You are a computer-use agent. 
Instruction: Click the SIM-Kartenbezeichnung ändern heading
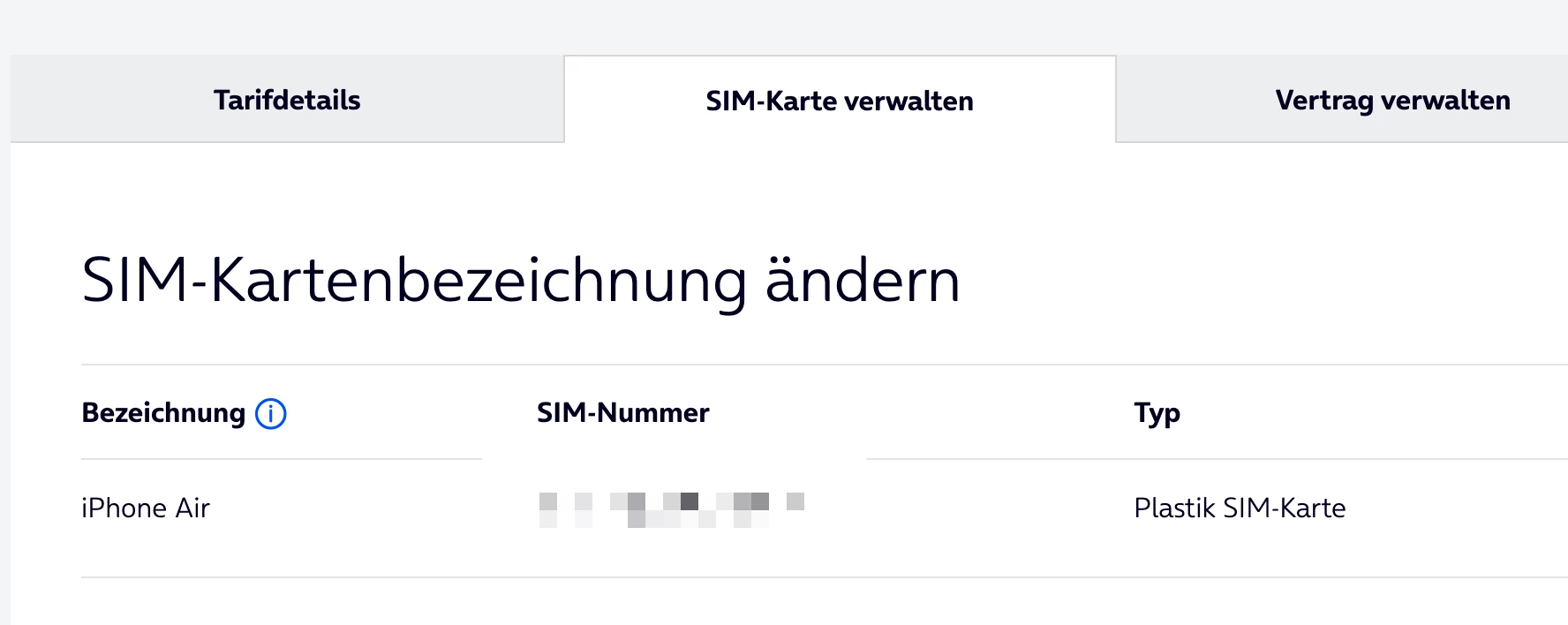521,282
